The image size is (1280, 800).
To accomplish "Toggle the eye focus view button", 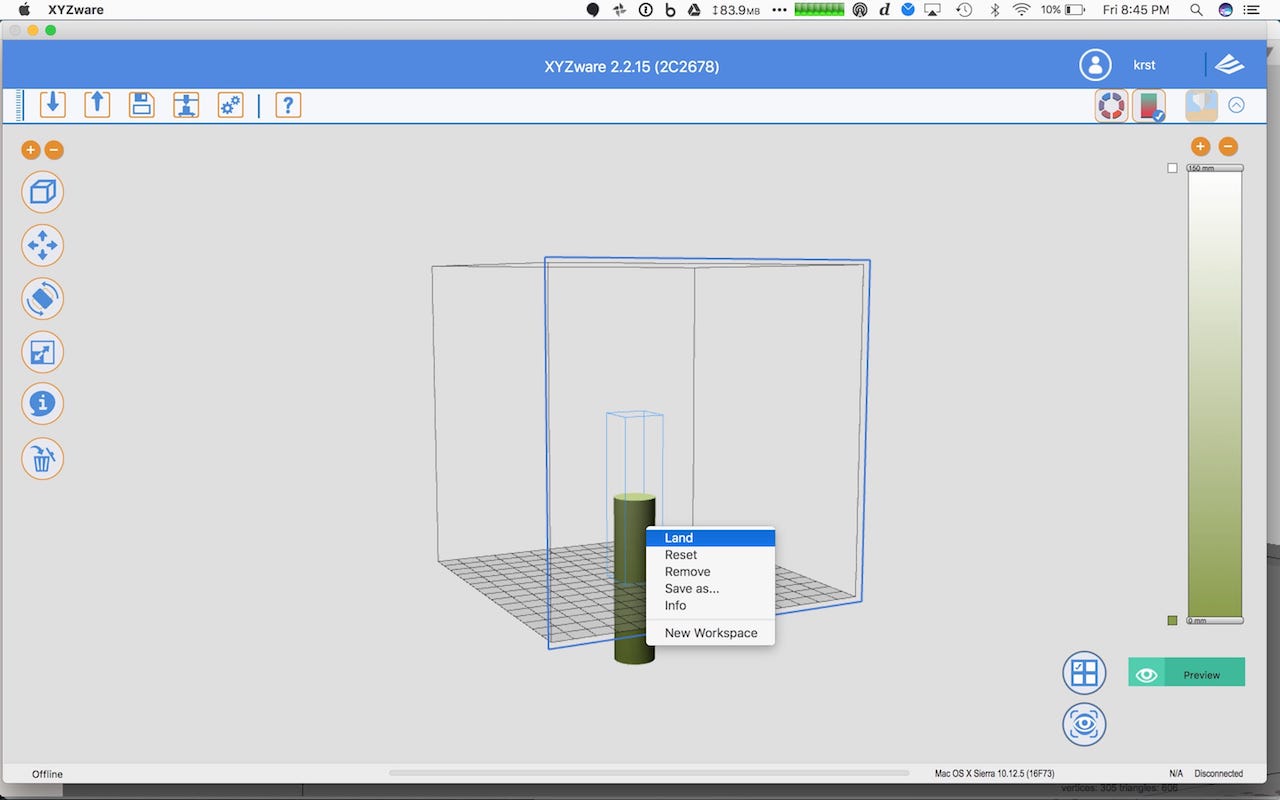I will [1084, 724].
